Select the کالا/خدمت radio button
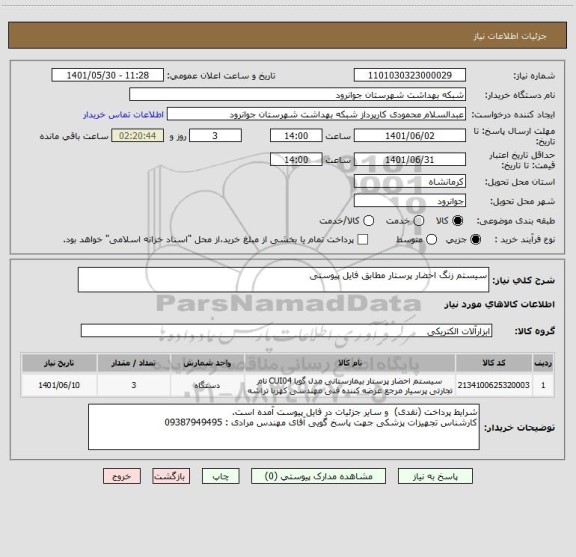 (368, 221)
